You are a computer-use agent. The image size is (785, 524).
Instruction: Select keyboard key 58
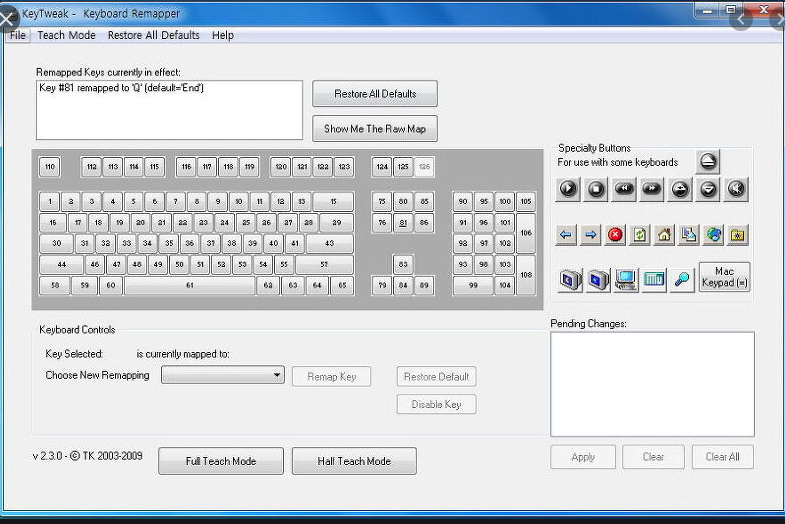coord(55,285)
